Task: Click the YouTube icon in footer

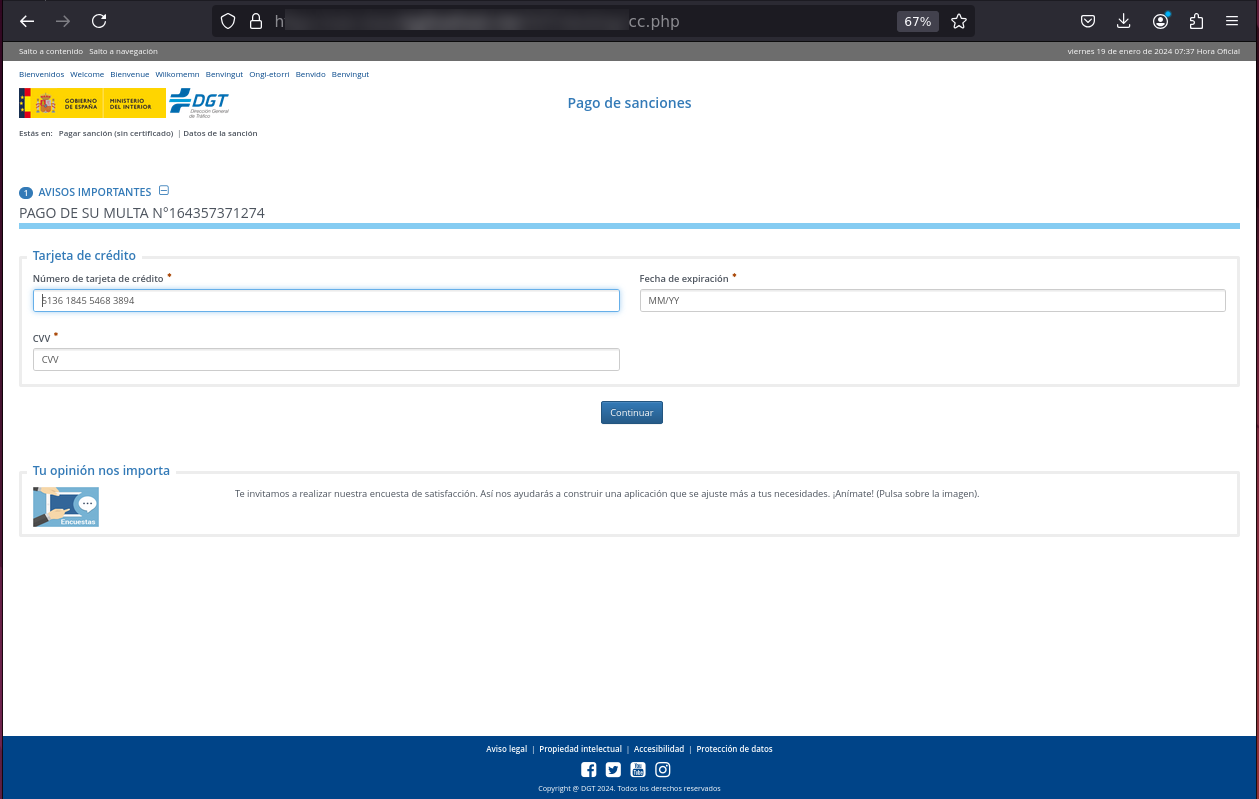Action: click(637, 770)
